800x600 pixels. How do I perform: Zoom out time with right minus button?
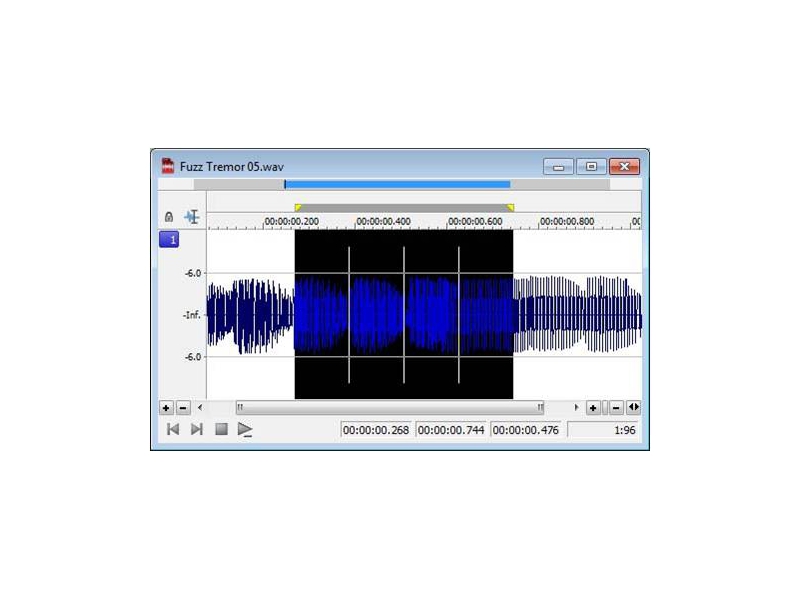(x=616, y=408)
